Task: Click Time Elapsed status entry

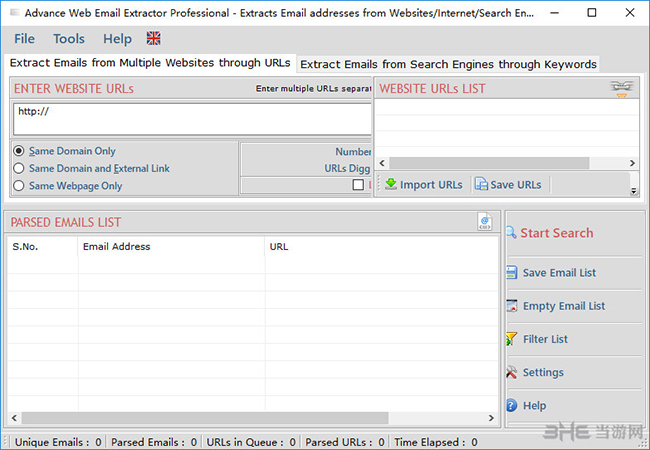Action: (x=436, y=442)
